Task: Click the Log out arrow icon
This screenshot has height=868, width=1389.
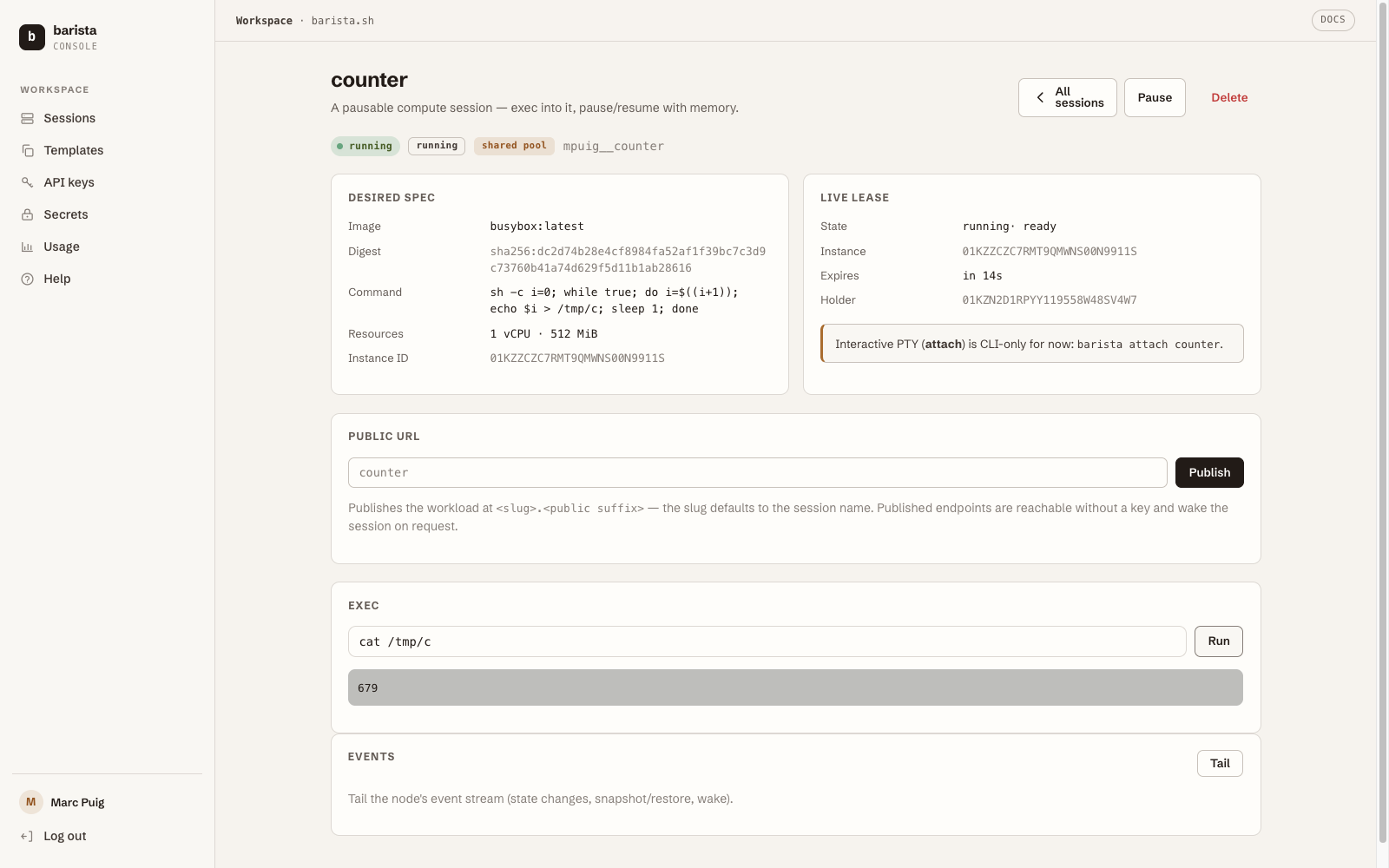Action: [x=28, y=836]
